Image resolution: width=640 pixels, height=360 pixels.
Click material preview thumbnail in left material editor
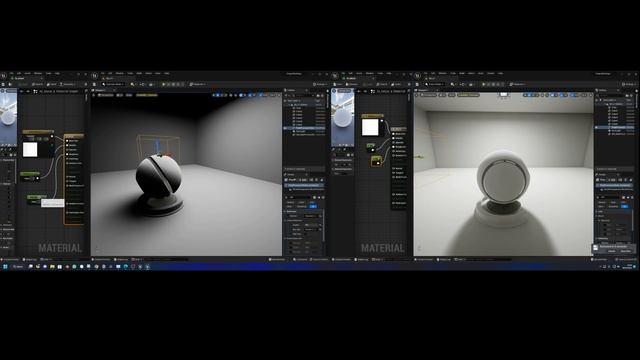click(x=9, y=117)
